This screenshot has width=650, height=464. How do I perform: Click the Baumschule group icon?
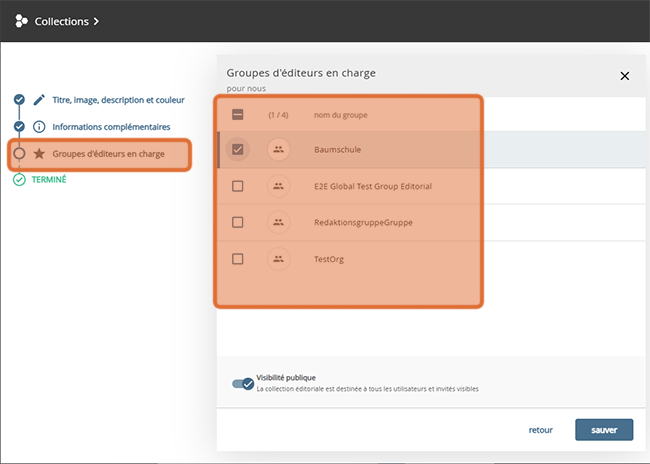coord(278,150)
